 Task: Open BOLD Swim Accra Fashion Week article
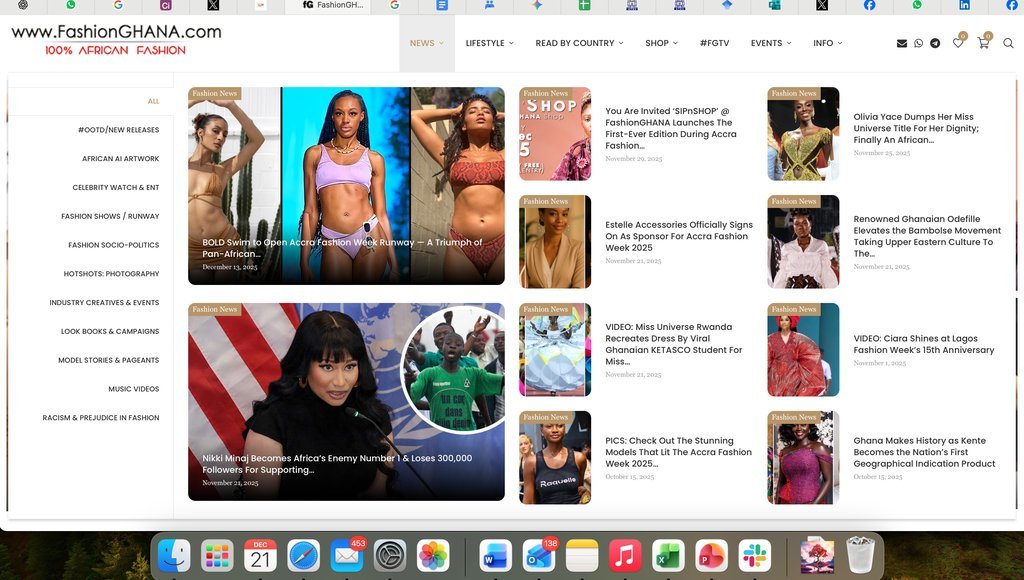coord(342,248)
